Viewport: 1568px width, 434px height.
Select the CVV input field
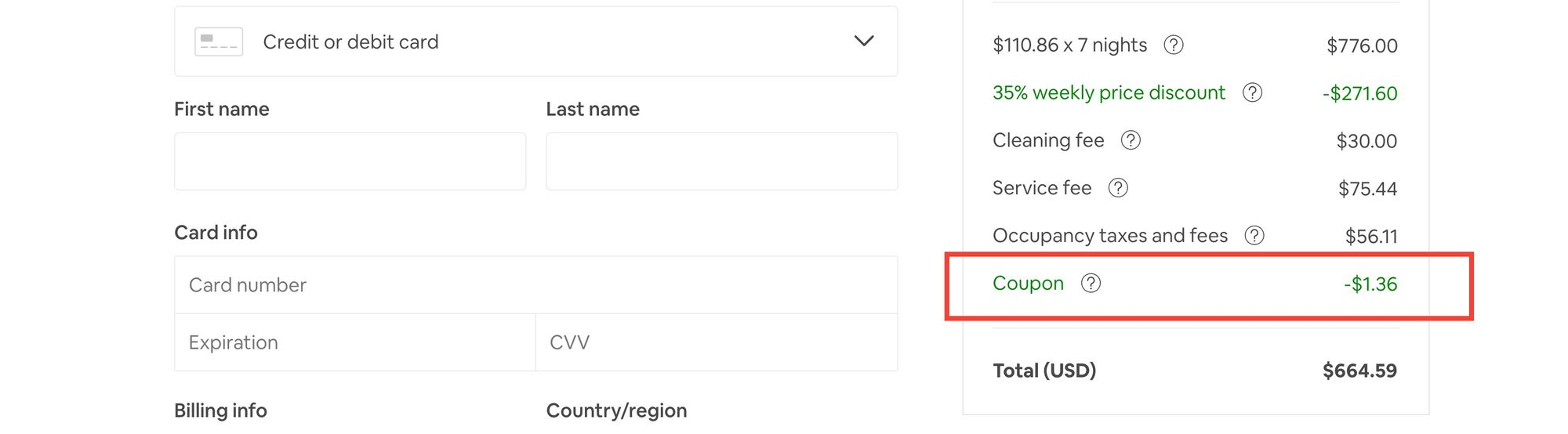[x=717, y=342]
